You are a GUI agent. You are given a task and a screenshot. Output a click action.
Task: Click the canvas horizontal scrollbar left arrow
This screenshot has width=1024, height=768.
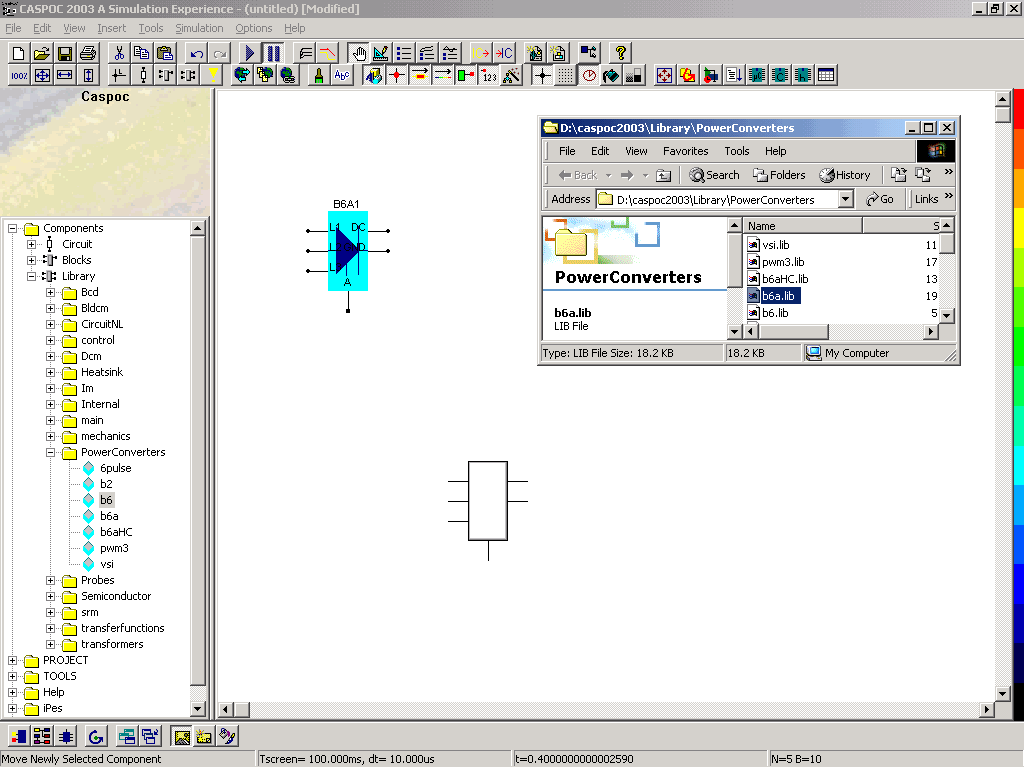pos(226,709)
